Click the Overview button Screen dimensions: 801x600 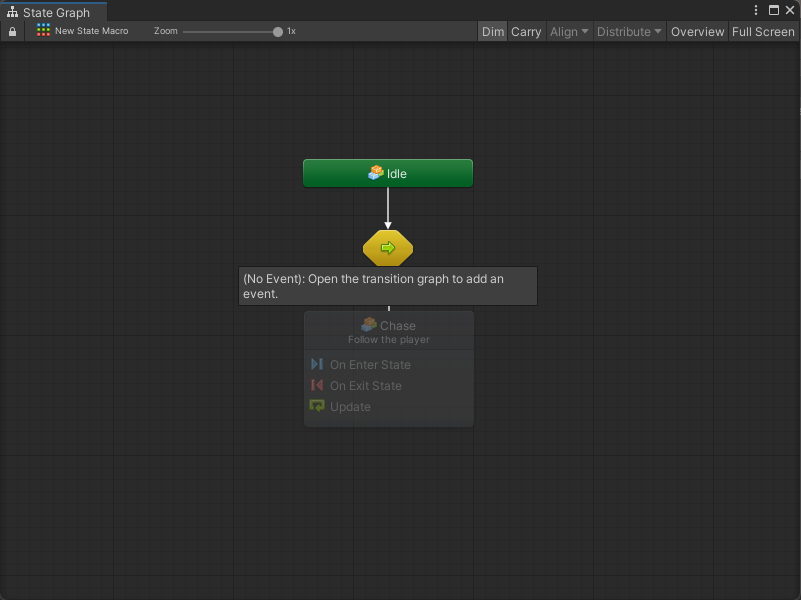coord(697,32)
